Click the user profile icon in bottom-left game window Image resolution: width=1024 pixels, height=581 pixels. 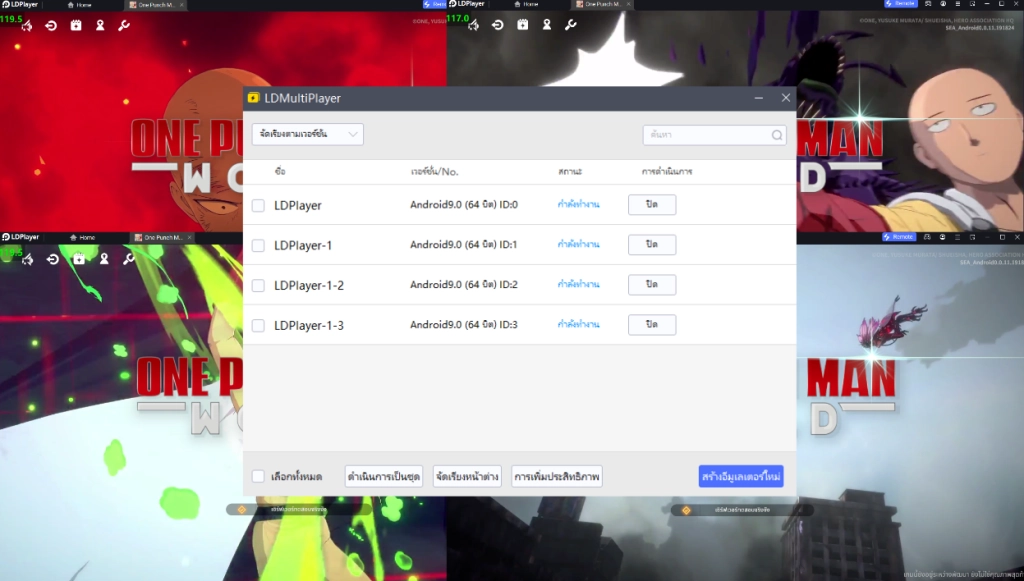[x=104, y=259]
